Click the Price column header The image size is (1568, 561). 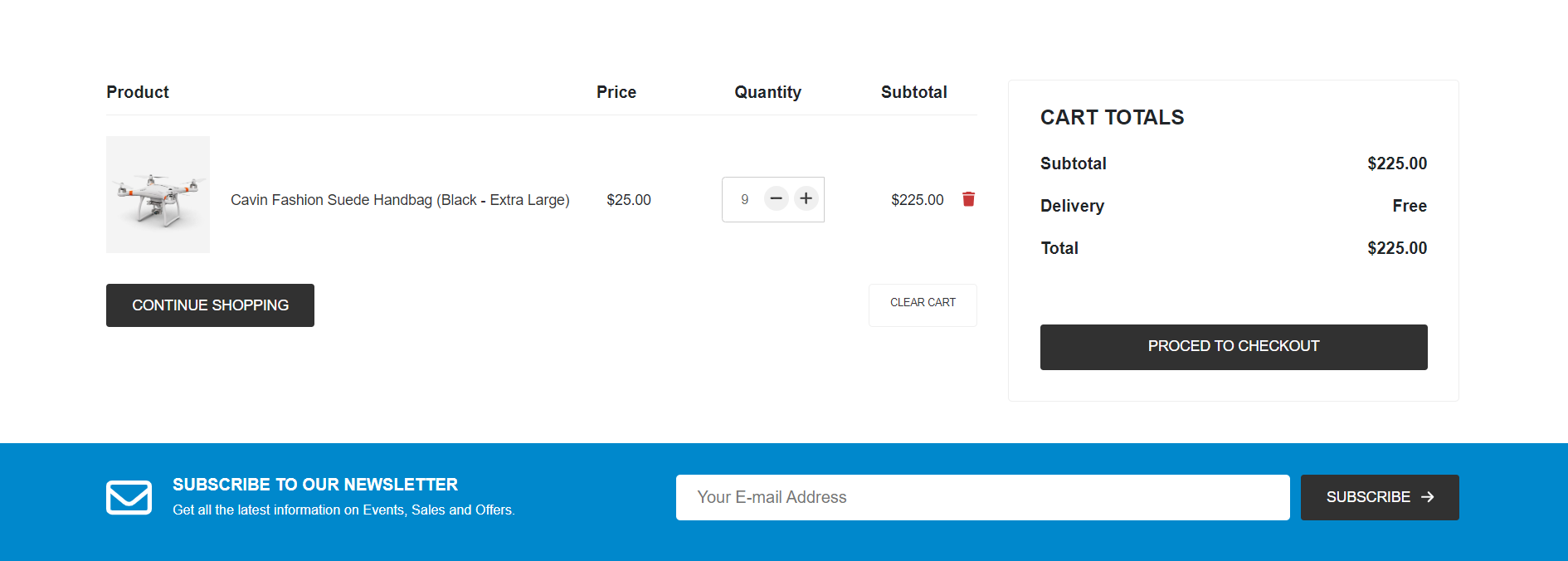click(616, 92)
